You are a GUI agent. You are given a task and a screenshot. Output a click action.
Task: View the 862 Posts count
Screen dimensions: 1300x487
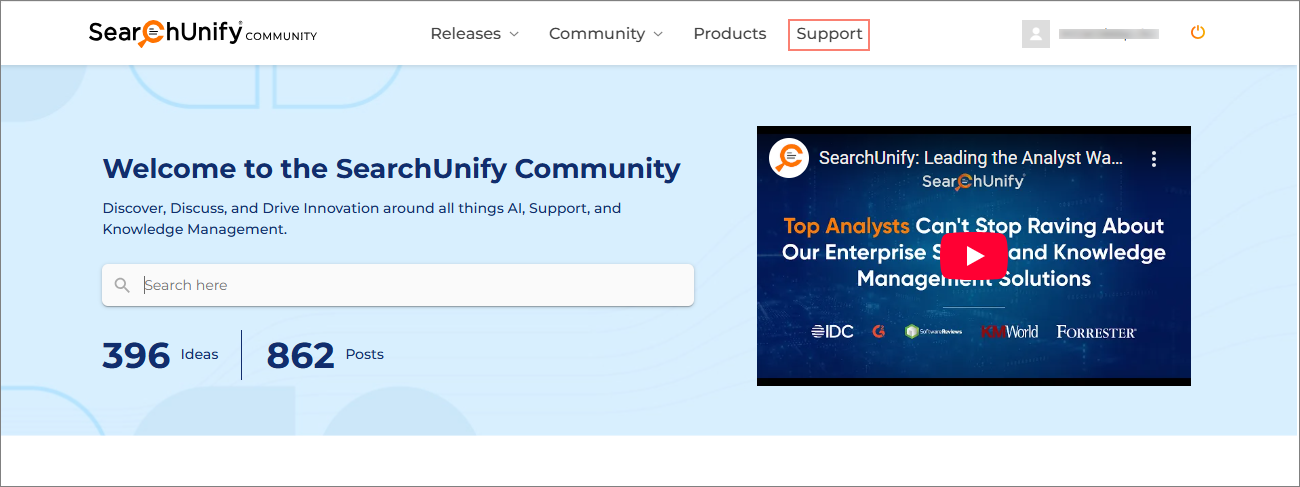click(x=325, y=355)
